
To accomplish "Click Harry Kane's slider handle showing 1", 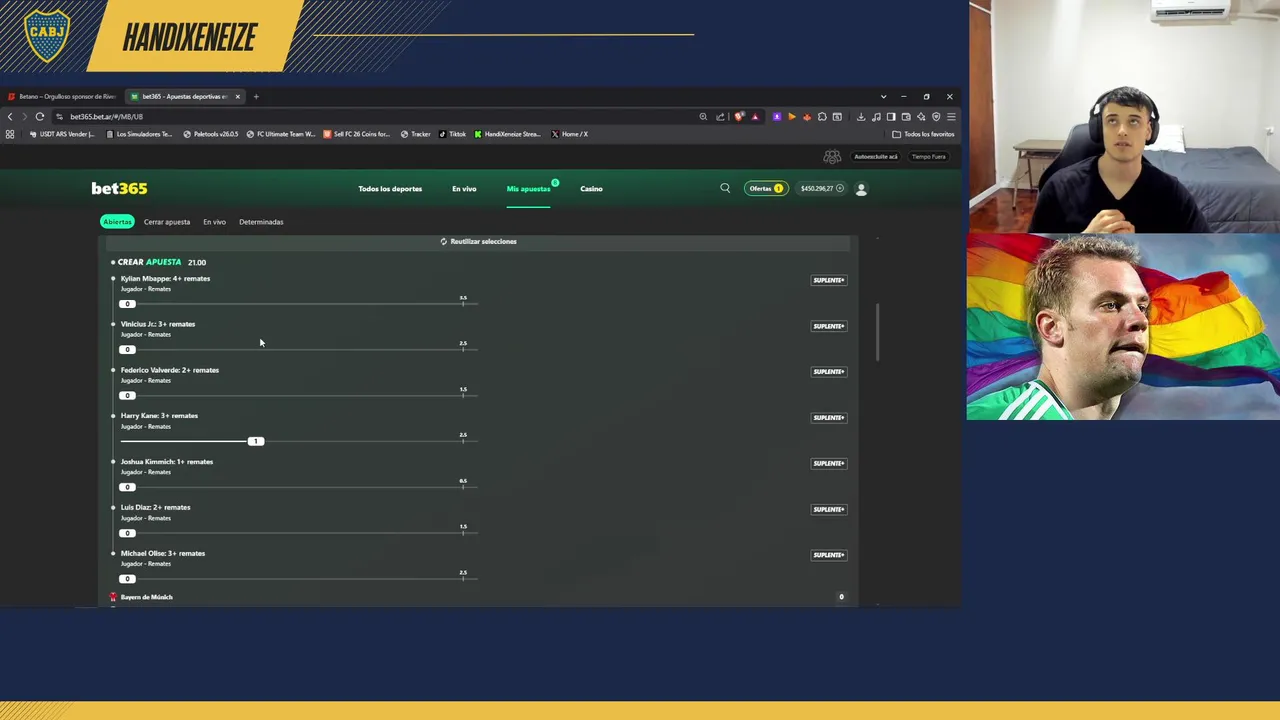I will coord(256,441).
